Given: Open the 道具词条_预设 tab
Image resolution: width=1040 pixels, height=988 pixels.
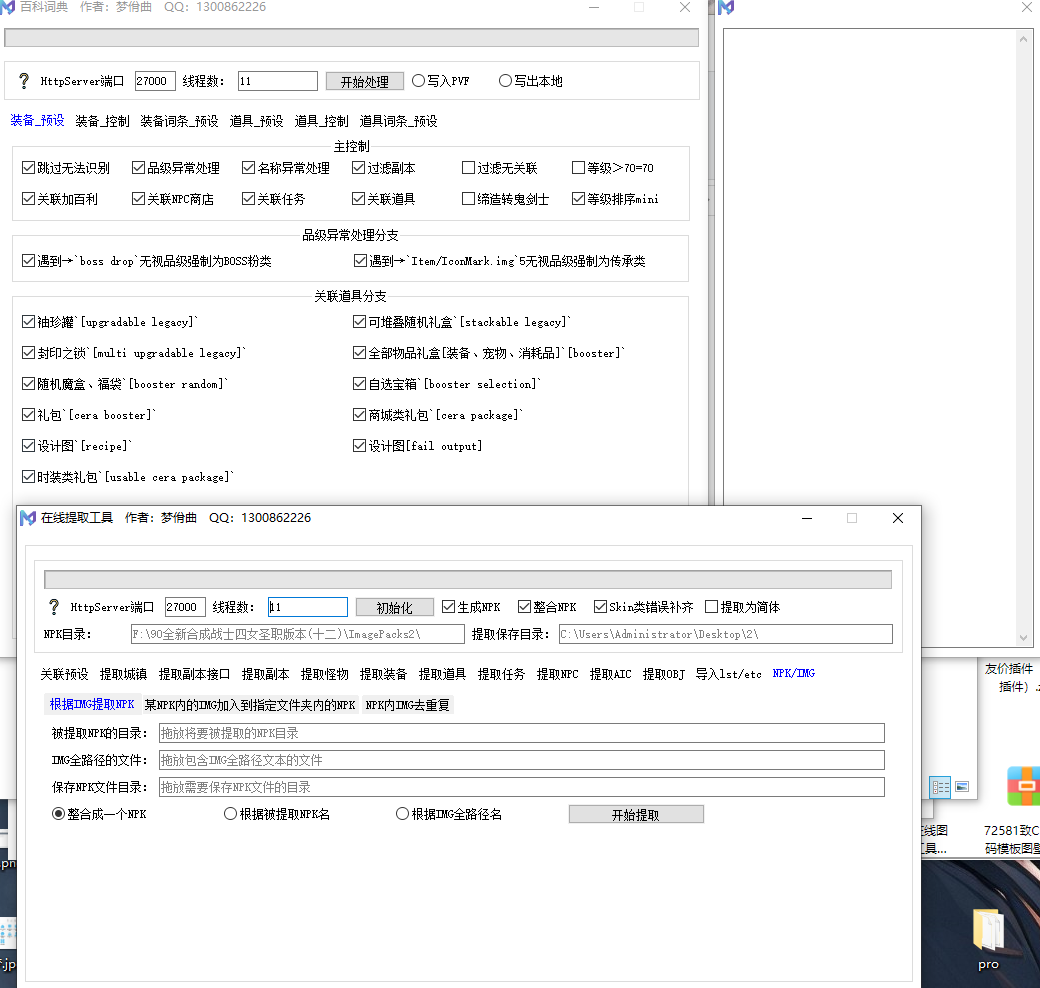Looking at the screenshot, I should pos(398,121).
